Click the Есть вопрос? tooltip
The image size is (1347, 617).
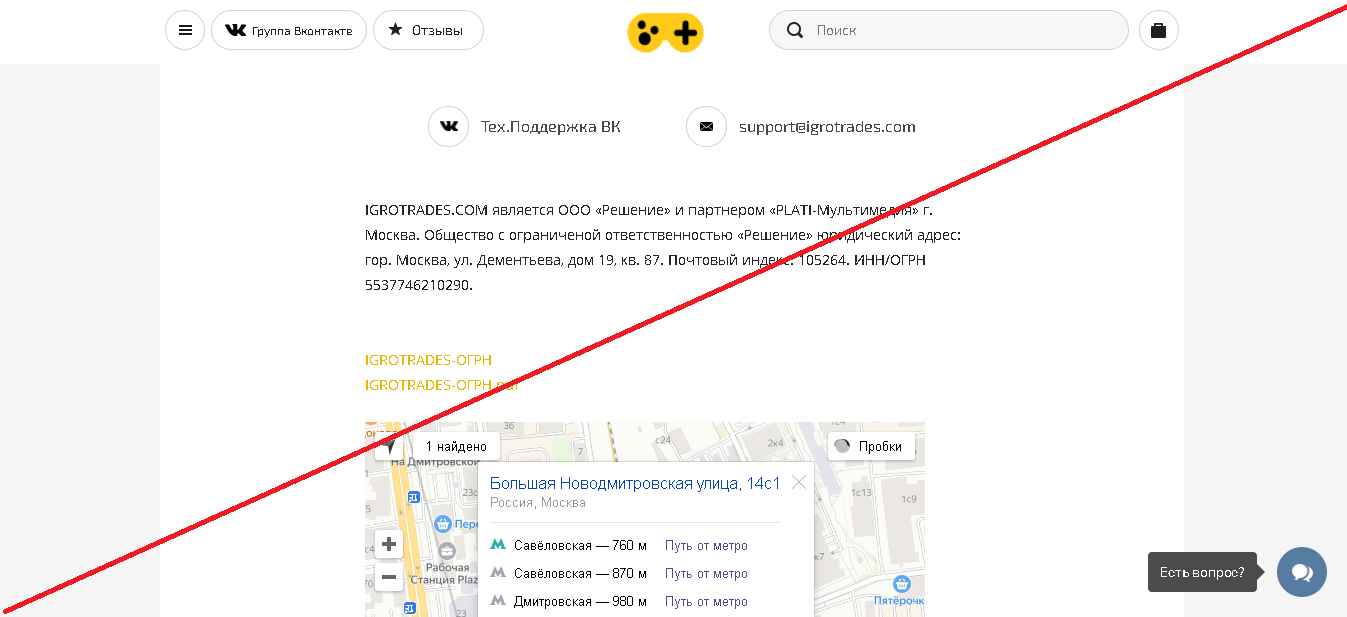1202,572
